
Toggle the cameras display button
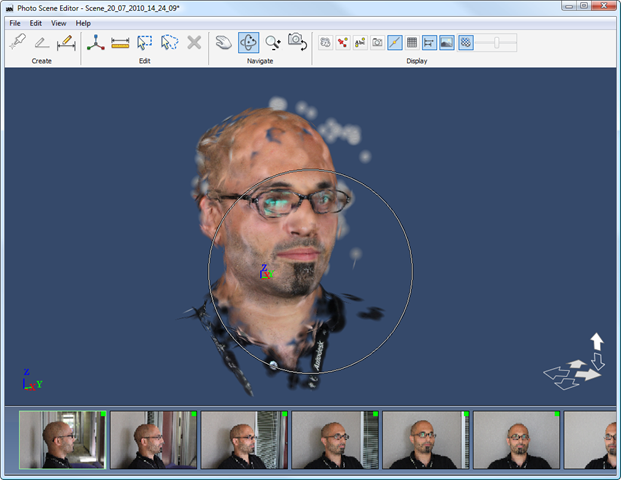click(x=377, y=42)
